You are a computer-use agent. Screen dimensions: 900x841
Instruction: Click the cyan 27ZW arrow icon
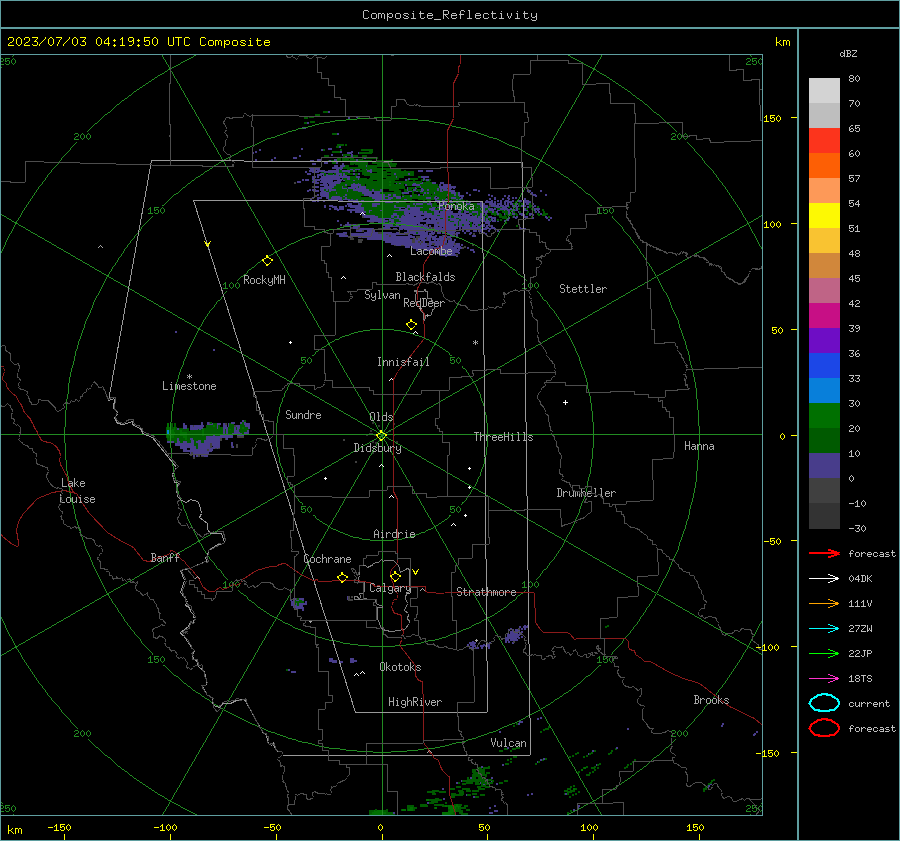pos(824,629)
